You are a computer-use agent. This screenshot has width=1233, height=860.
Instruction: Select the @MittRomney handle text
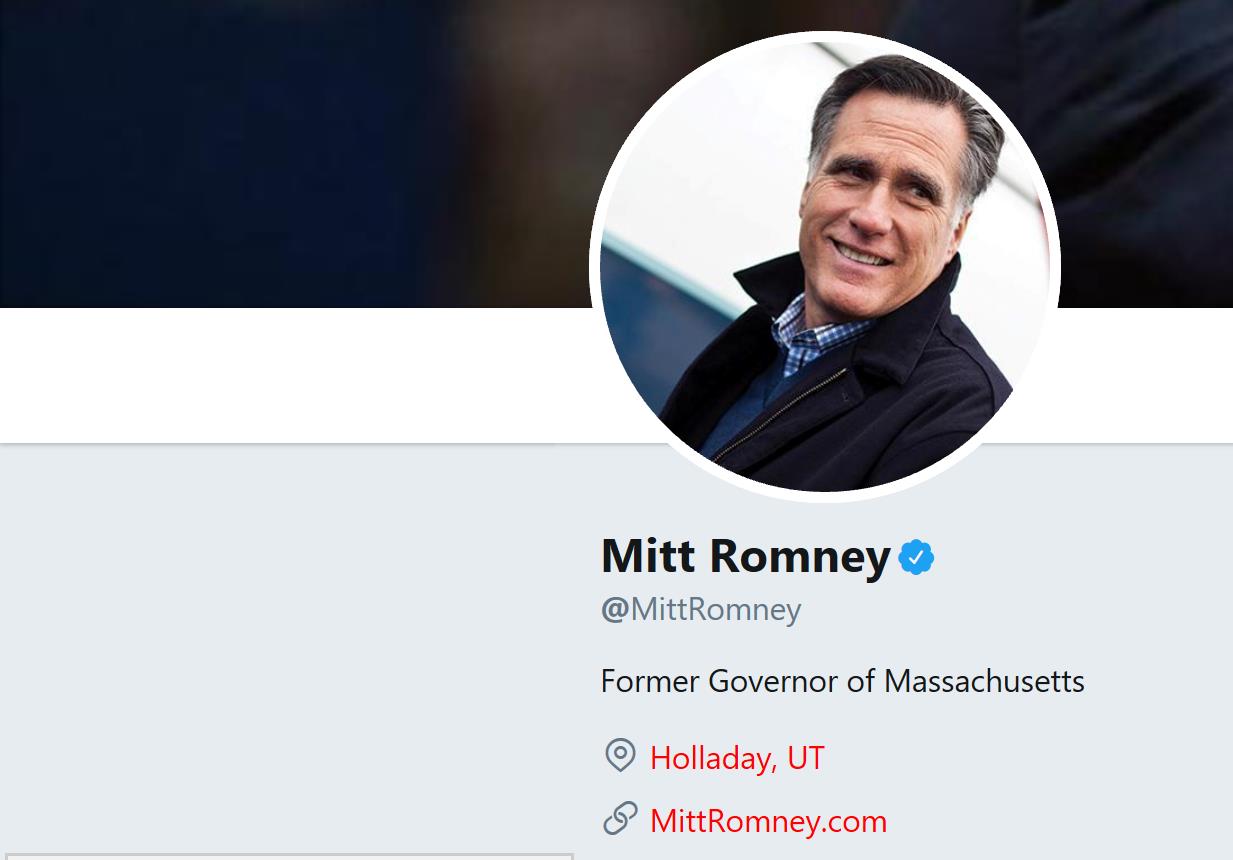point(701,609)
